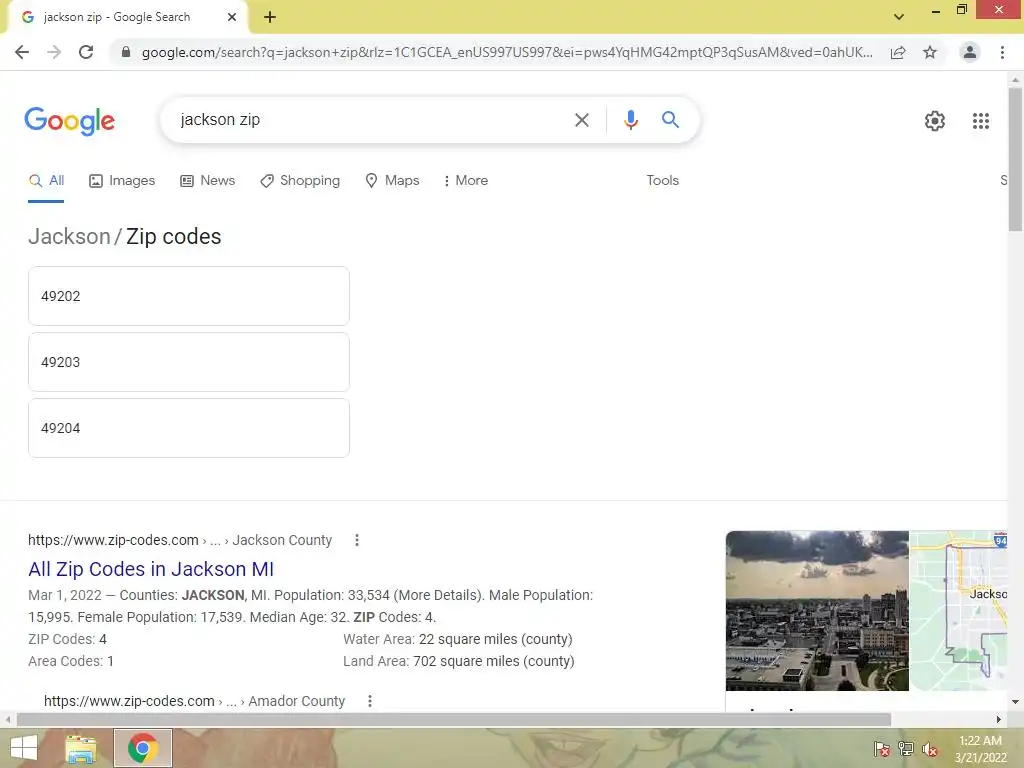Open the Jackson map thumbnail
Viewport: 1024px width, 768px height.
[x=958, y=611]
